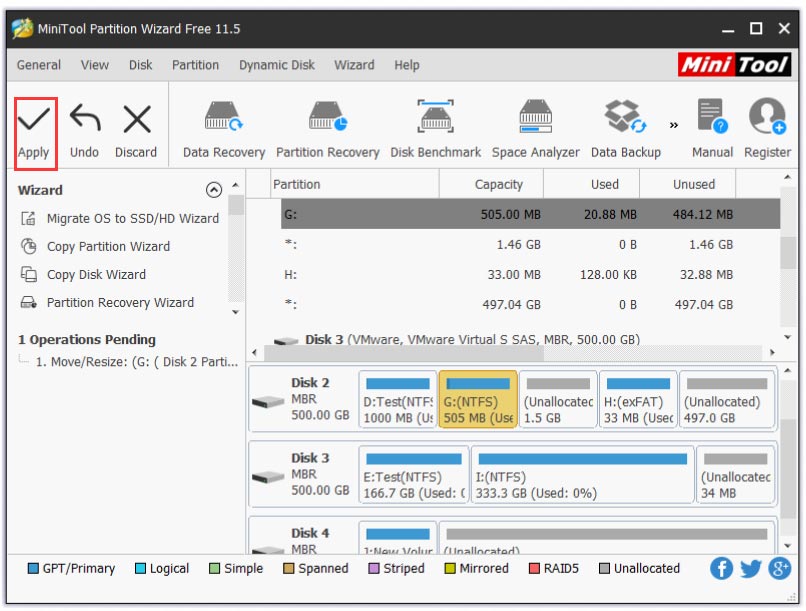Select G:(NTFS) partition block on Disk 2
Image resolution: width=806 pixels, height=611 pixels.
[478, 399]
